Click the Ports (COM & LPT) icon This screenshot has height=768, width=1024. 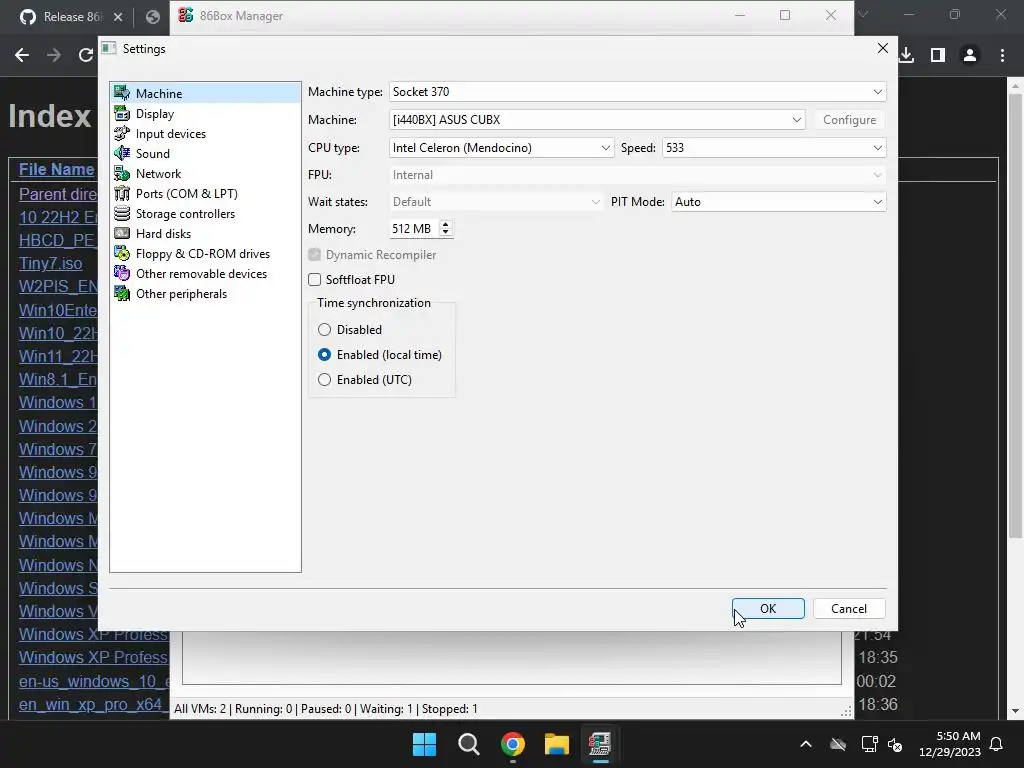tap(122, 193)
